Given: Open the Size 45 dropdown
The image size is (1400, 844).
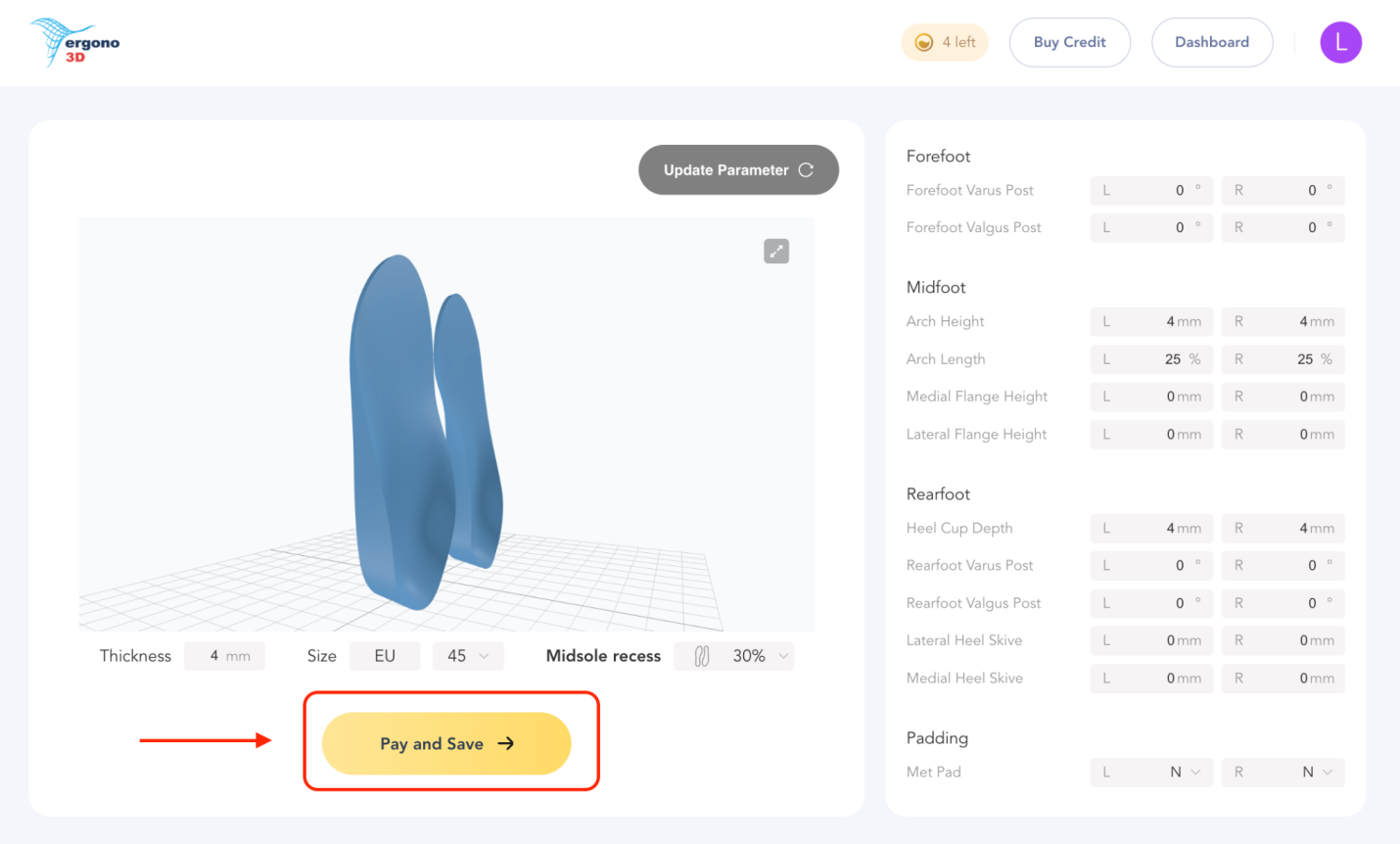Looking at the screenshot, I should pos(468,655).
